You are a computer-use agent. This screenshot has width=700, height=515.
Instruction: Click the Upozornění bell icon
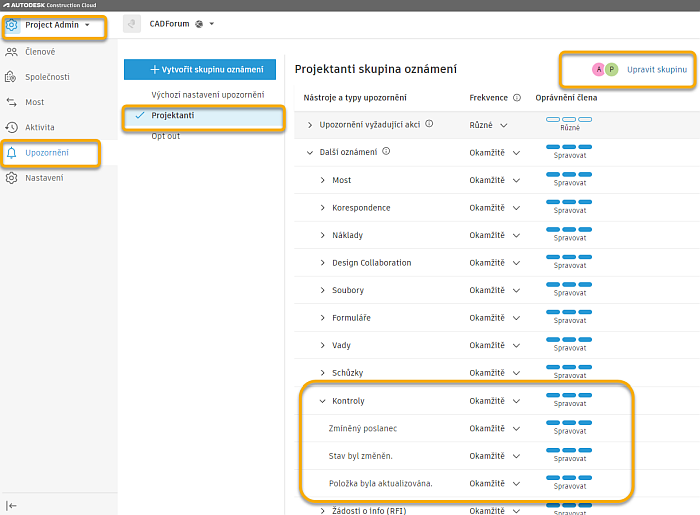[x=12, y=153]
